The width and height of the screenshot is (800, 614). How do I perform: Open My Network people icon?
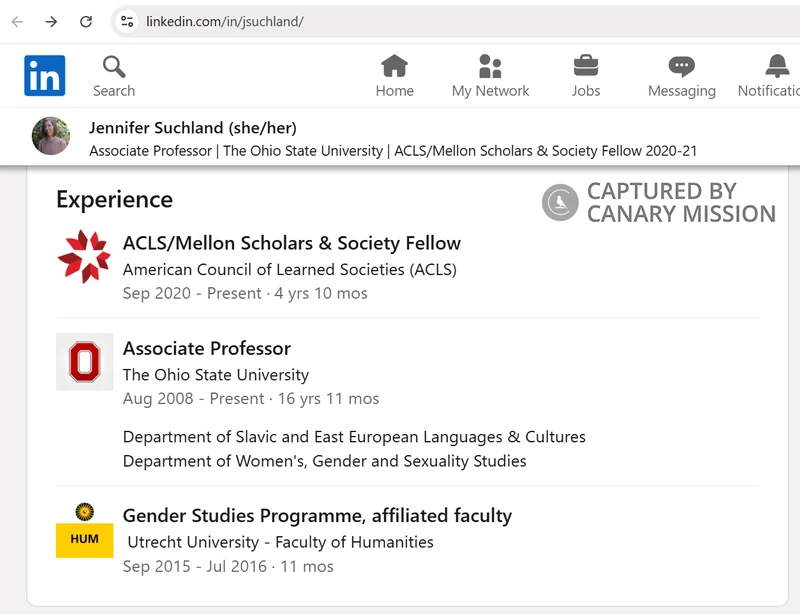tap(490, 67)
